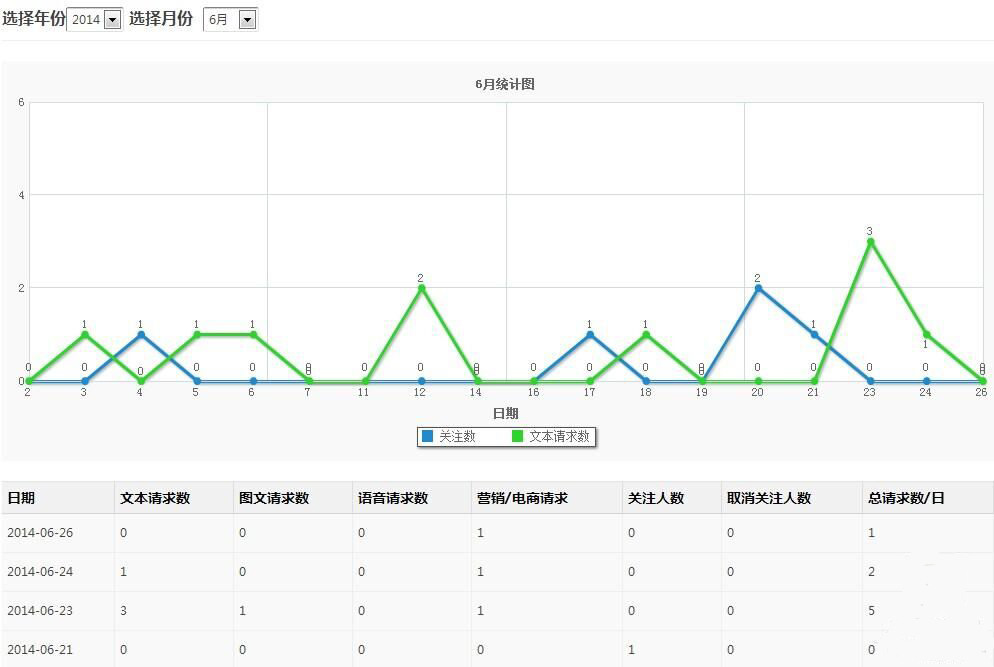994x667 pixels.
Task: Click the 营销/电商请求 column header
Action: [x=522, y=498]
